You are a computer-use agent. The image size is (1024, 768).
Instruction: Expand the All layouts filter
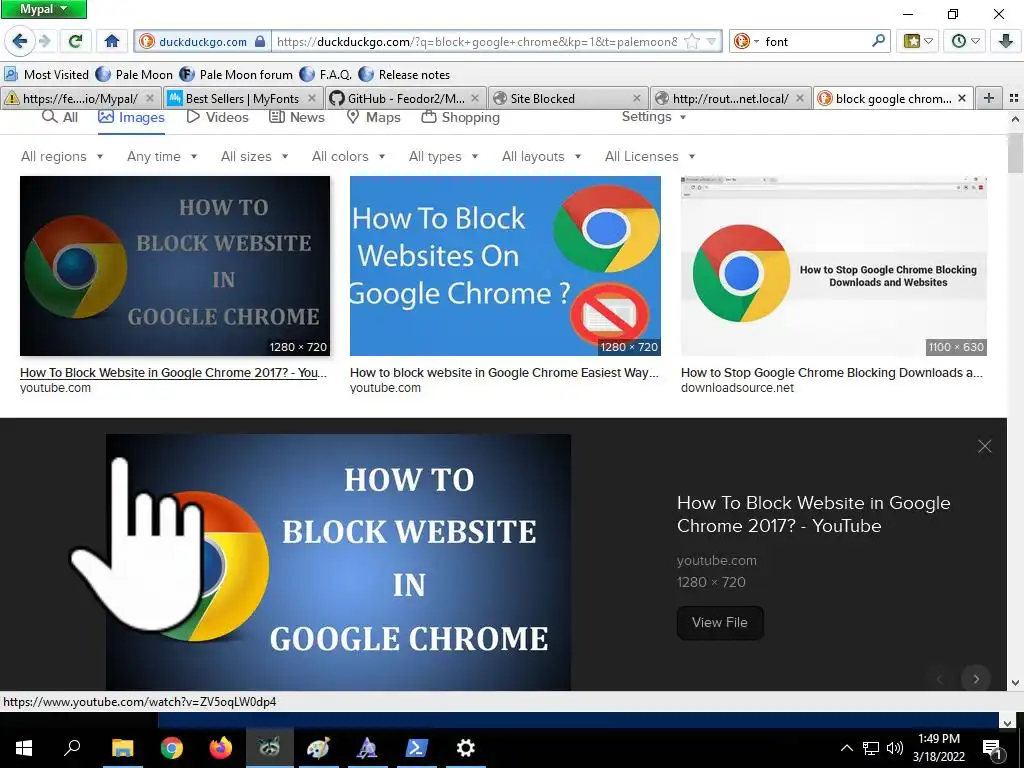coord(541,157)
